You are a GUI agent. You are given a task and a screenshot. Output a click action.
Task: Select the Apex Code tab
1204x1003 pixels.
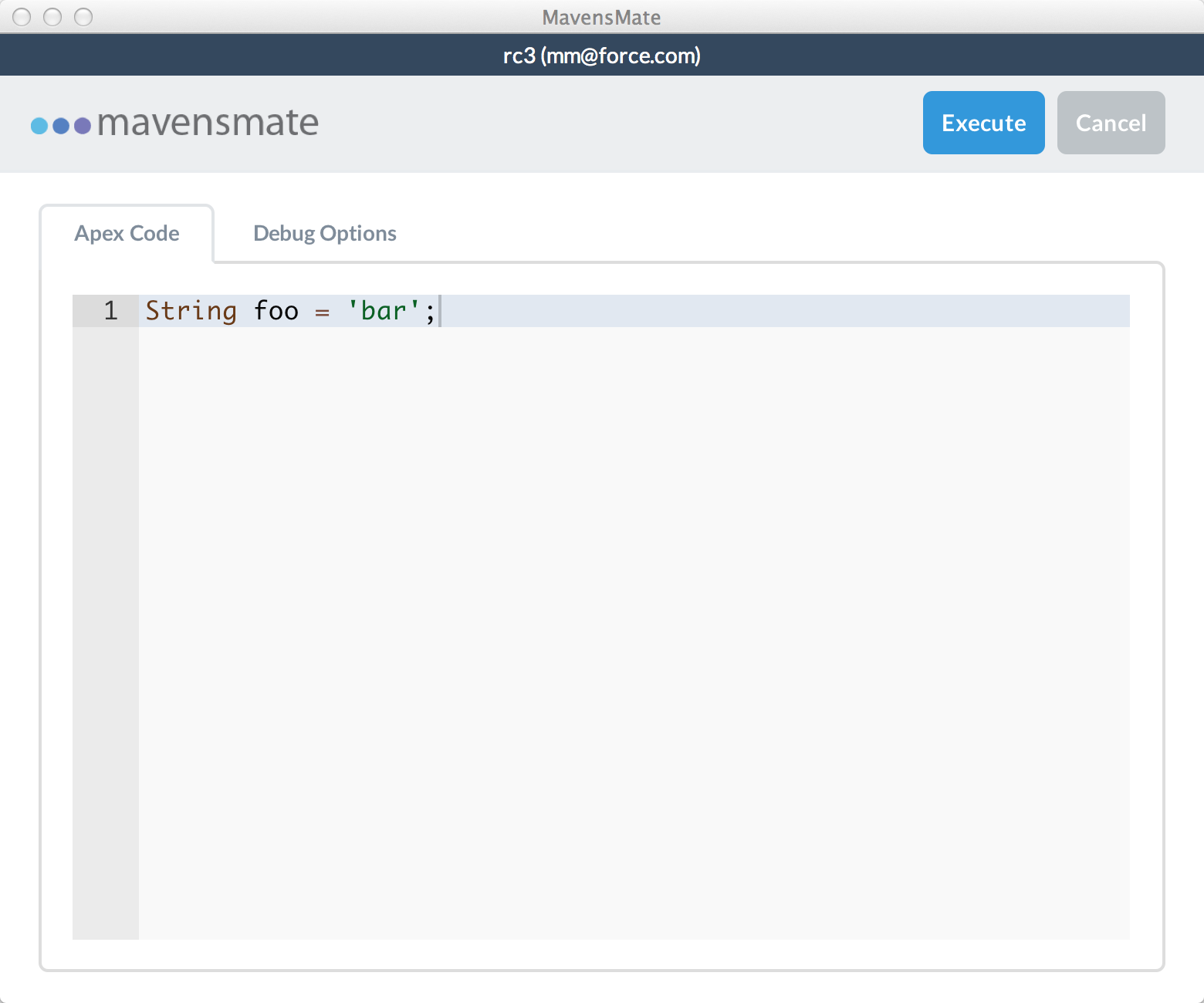tap(127, 233)
